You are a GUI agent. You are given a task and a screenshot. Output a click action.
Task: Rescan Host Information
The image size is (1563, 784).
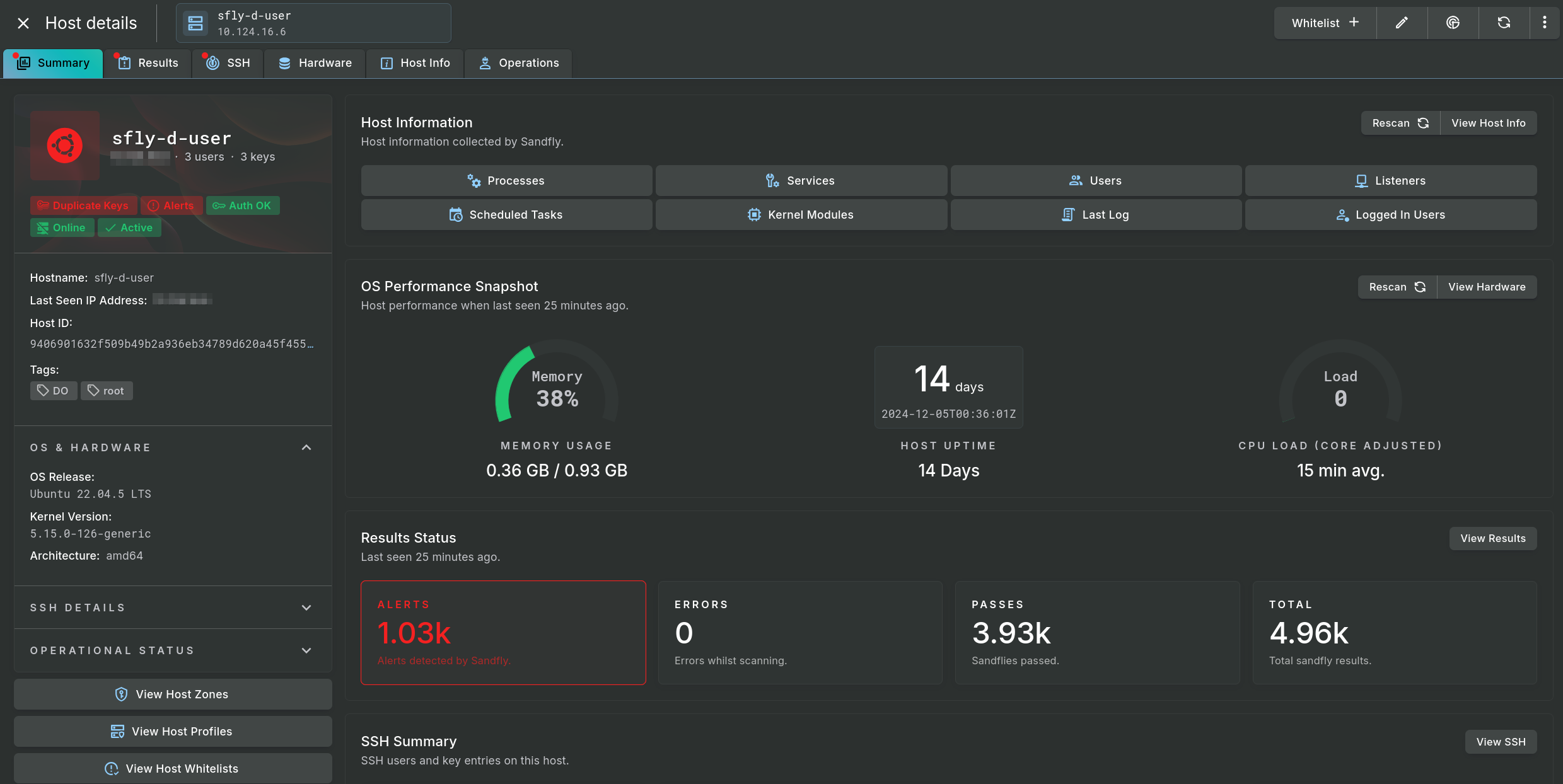tap(1400, 123)
